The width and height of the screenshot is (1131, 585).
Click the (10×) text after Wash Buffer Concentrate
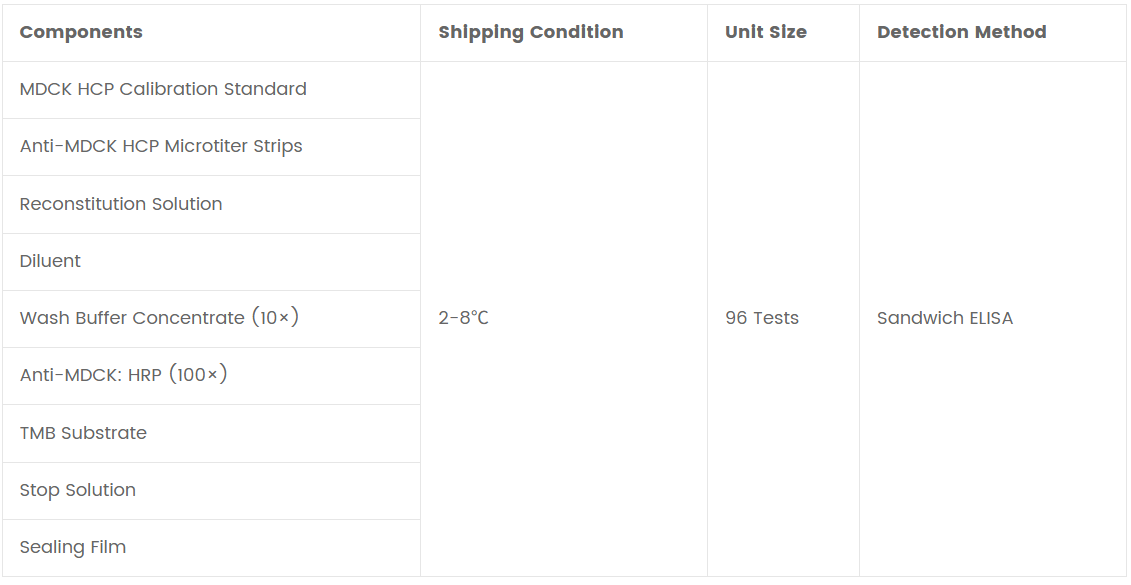tap(275, 318)
